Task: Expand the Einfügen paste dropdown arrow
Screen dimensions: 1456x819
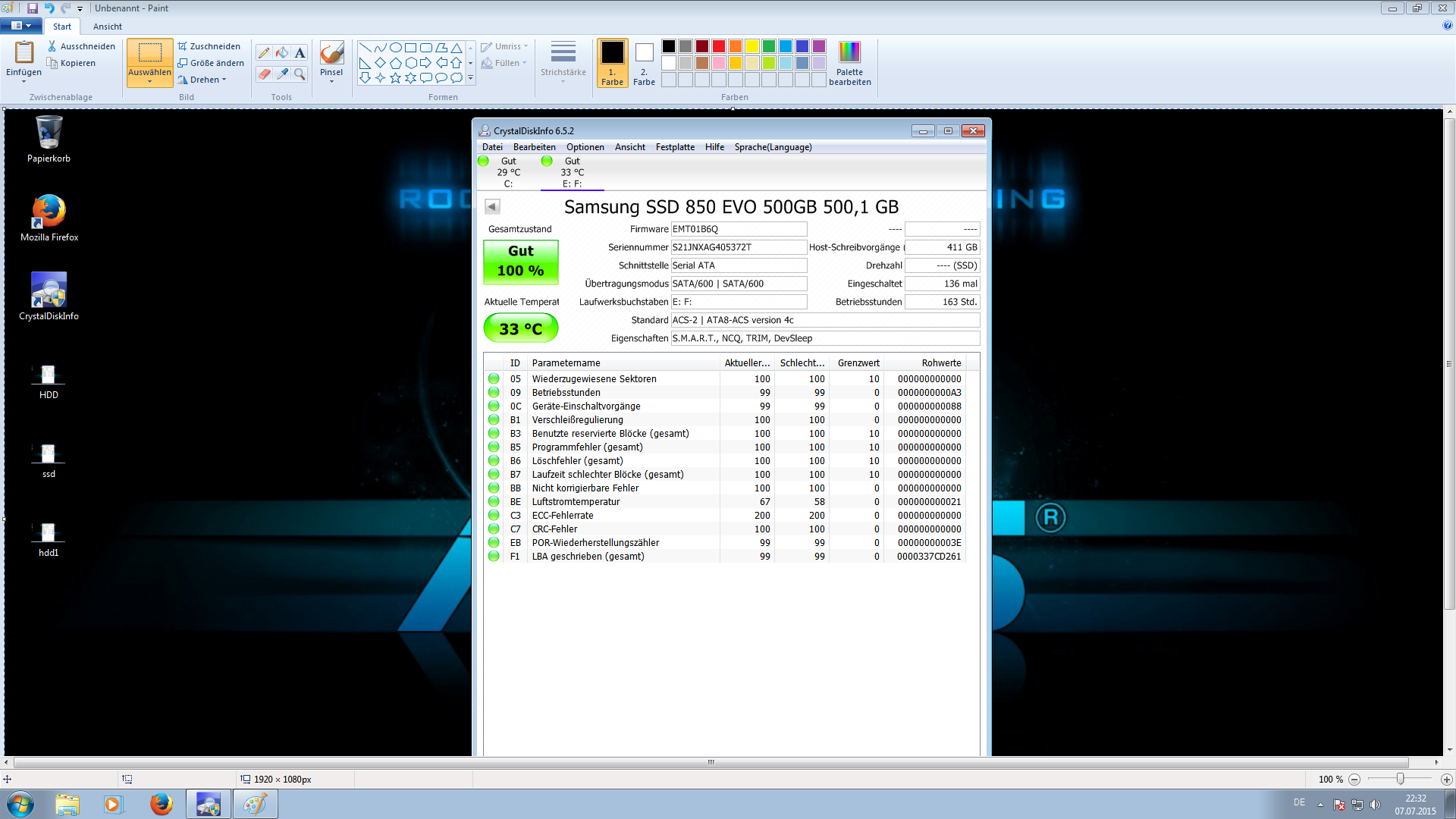Action: pyautogui.click(x=24, y=80)
